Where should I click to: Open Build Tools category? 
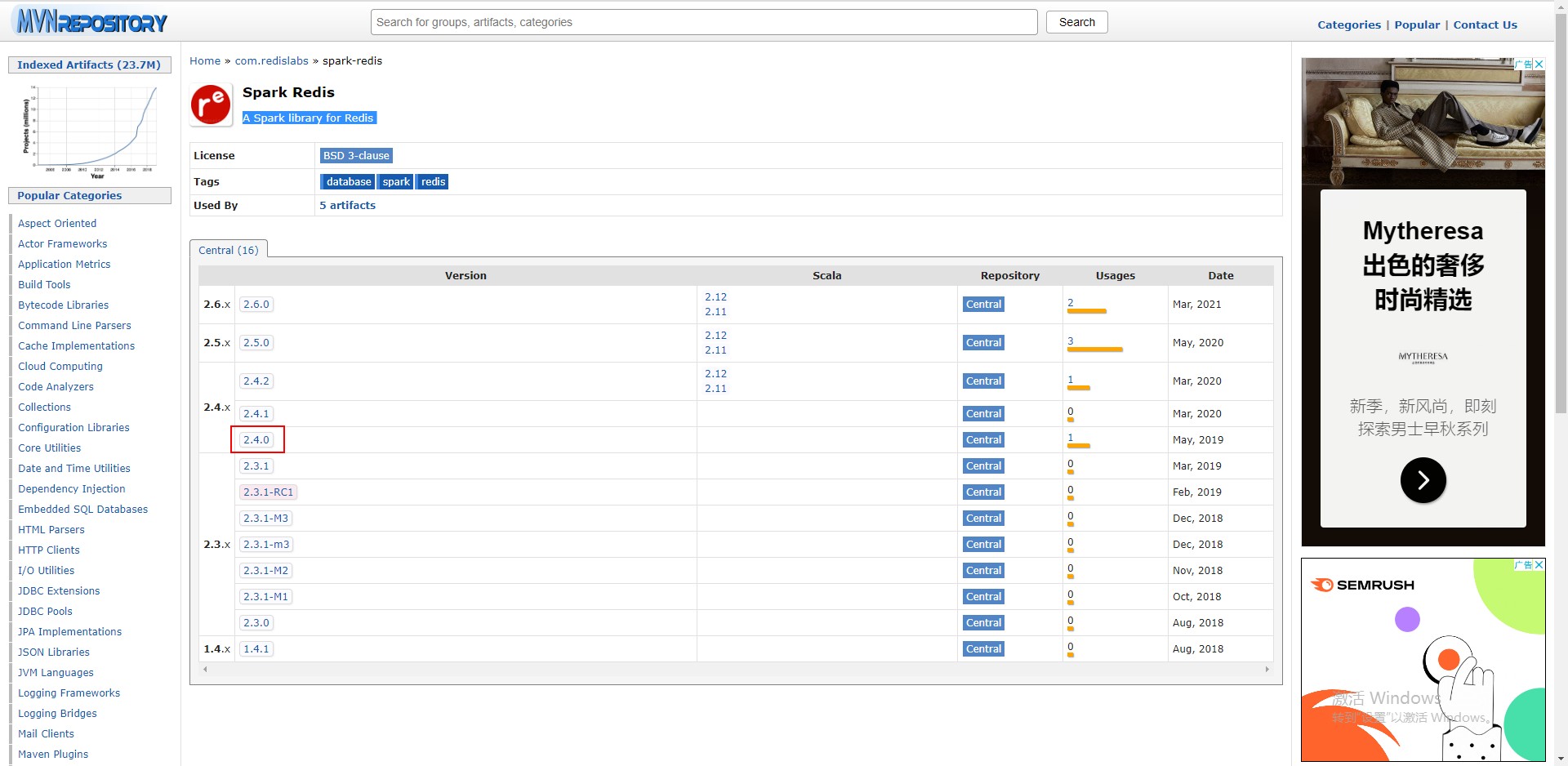44,284
